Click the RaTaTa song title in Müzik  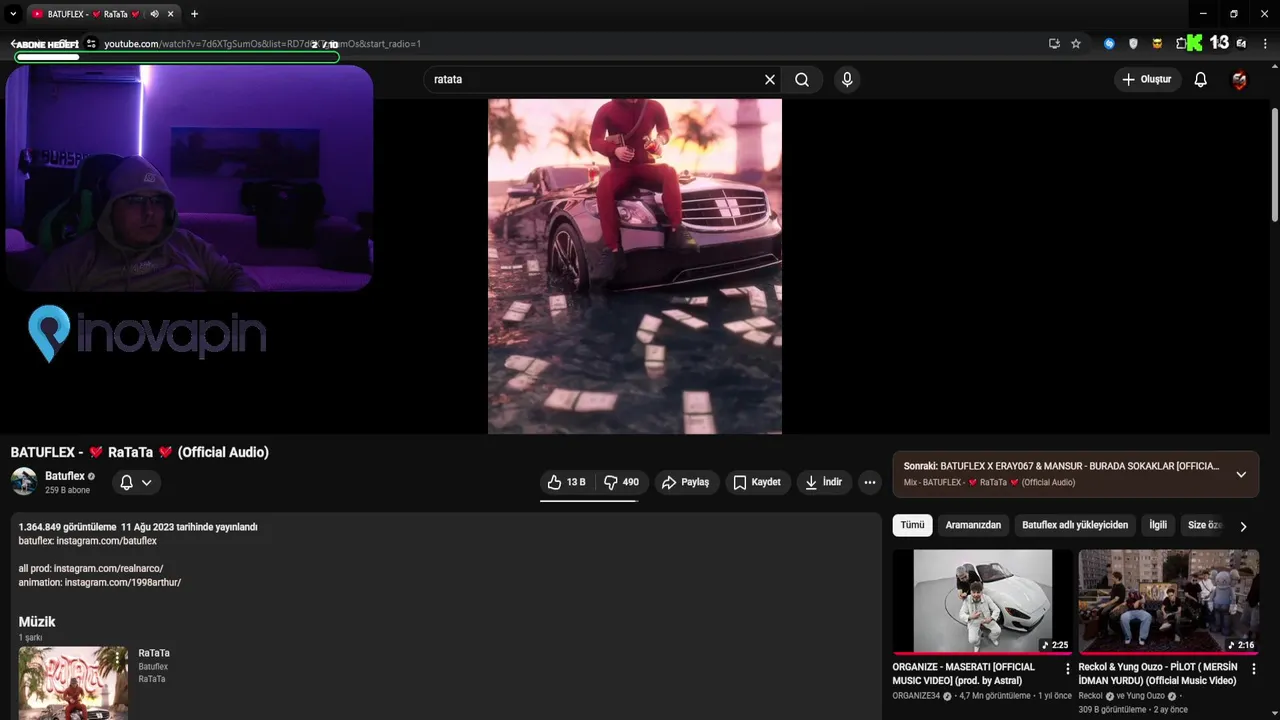point(154,653)
